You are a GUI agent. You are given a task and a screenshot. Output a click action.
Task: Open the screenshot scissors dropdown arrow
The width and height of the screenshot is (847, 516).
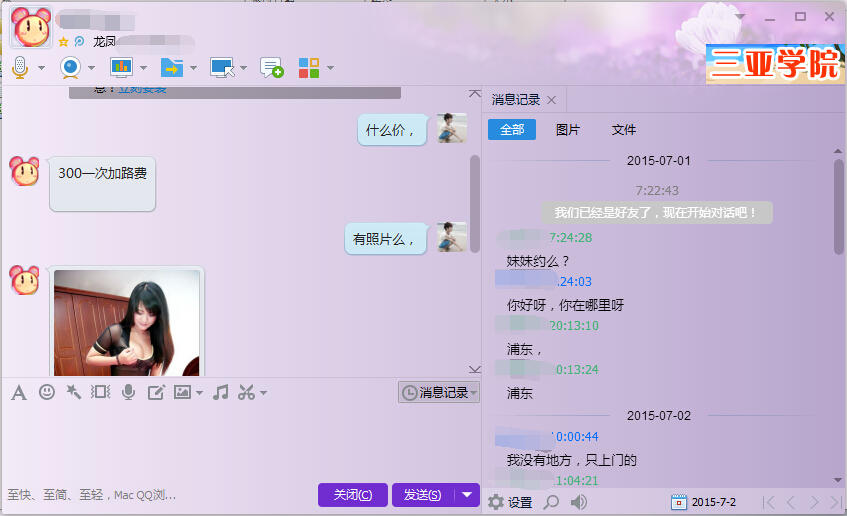(x=264, y=393)
